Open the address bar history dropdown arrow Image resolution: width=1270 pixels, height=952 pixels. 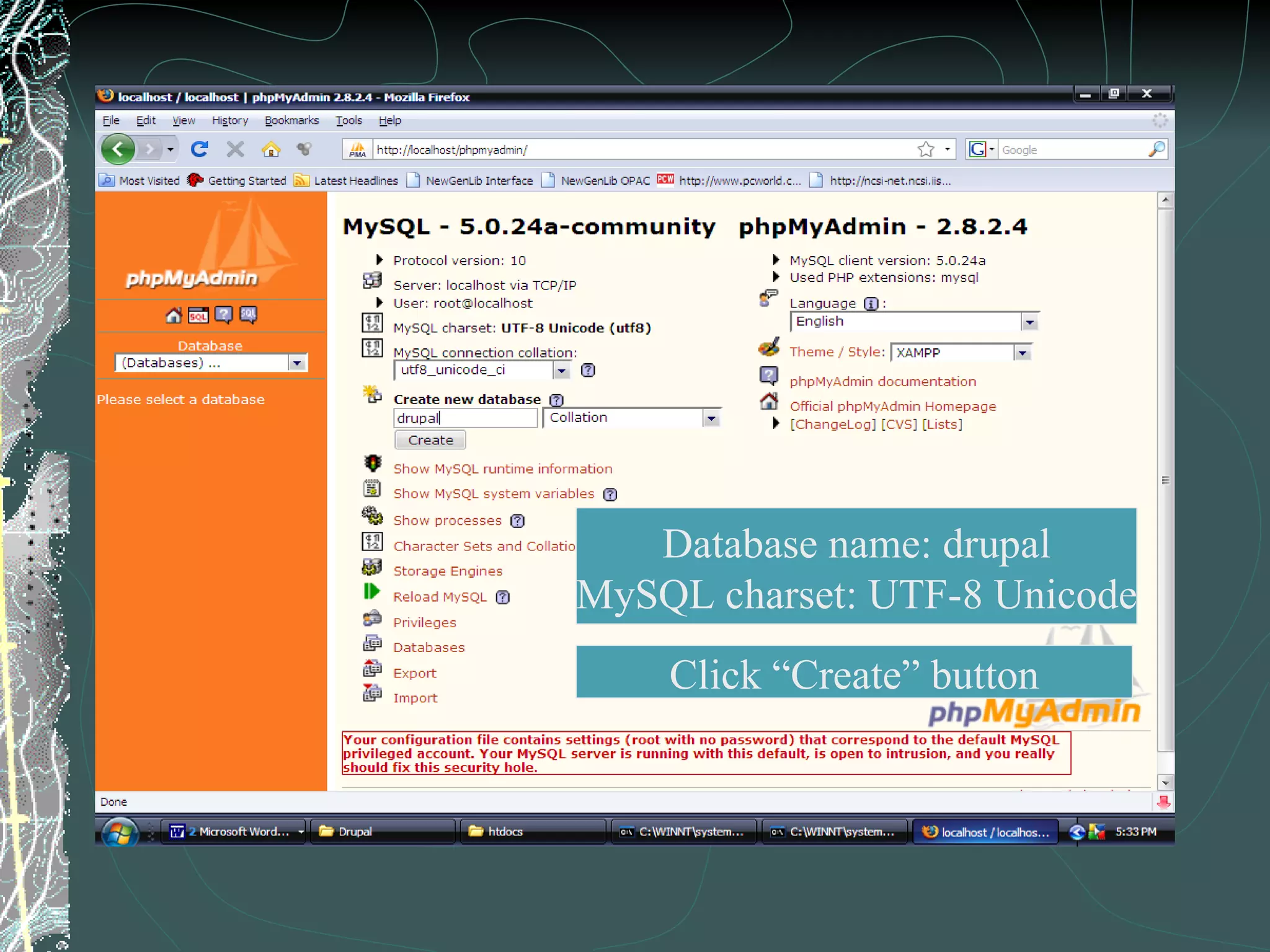pyautogui.click(x=947, y=149)
